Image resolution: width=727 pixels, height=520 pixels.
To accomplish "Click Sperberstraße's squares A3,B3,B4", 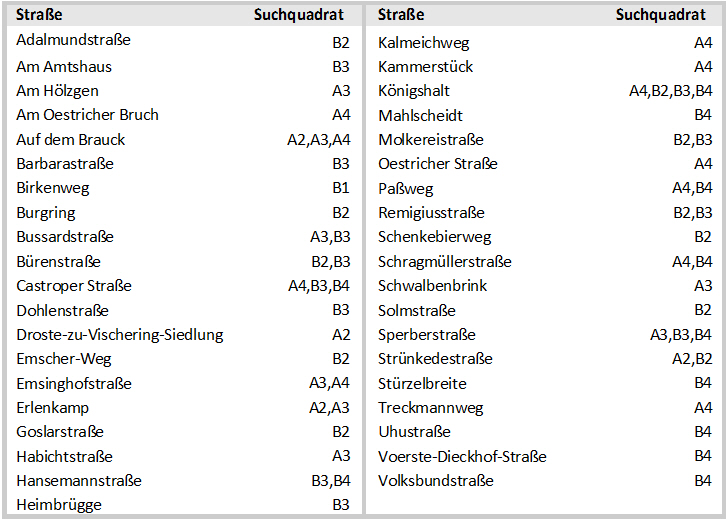I will [681, 335].
